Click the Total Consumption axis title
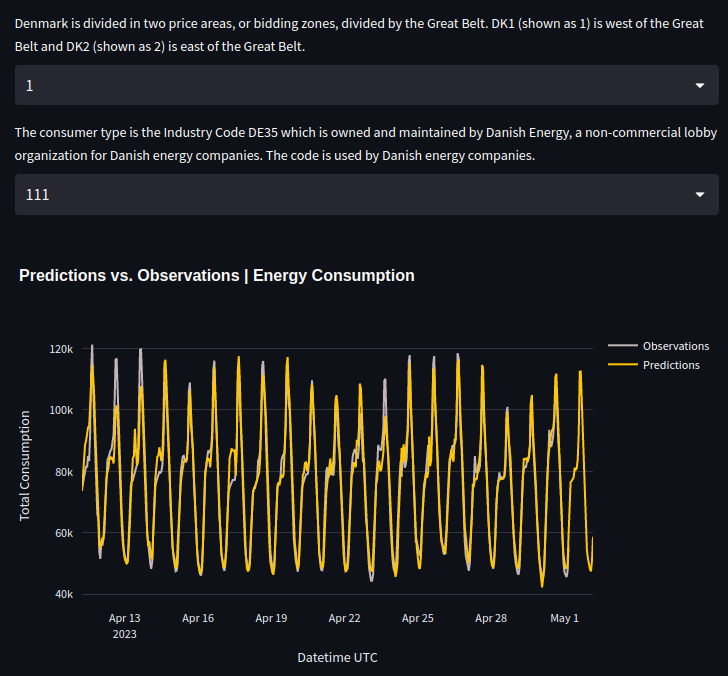This screenshot has width=728, height=676. 26,465
